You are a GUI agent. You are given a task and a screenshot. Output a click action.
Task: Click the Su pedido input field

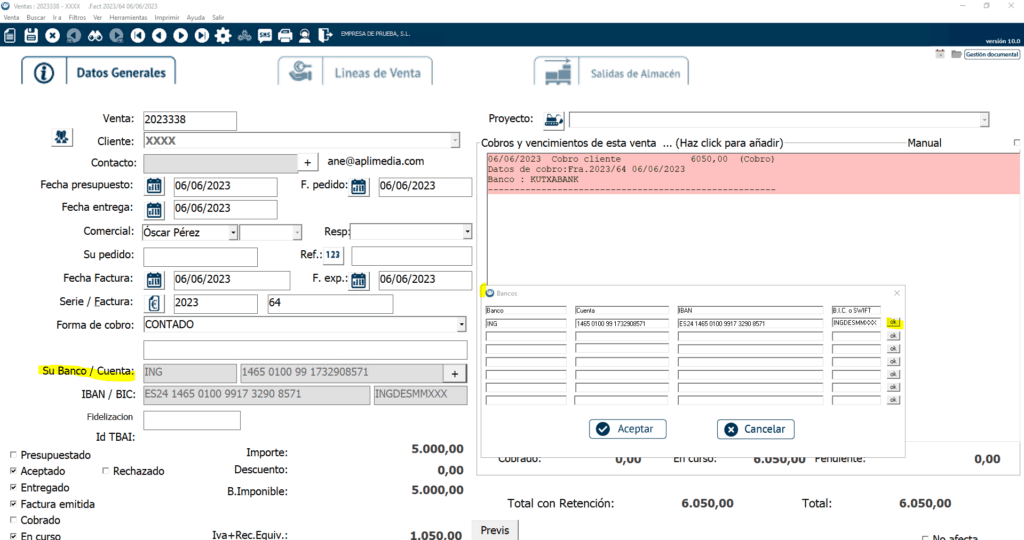pyautogui.click(x=200, y=257)
